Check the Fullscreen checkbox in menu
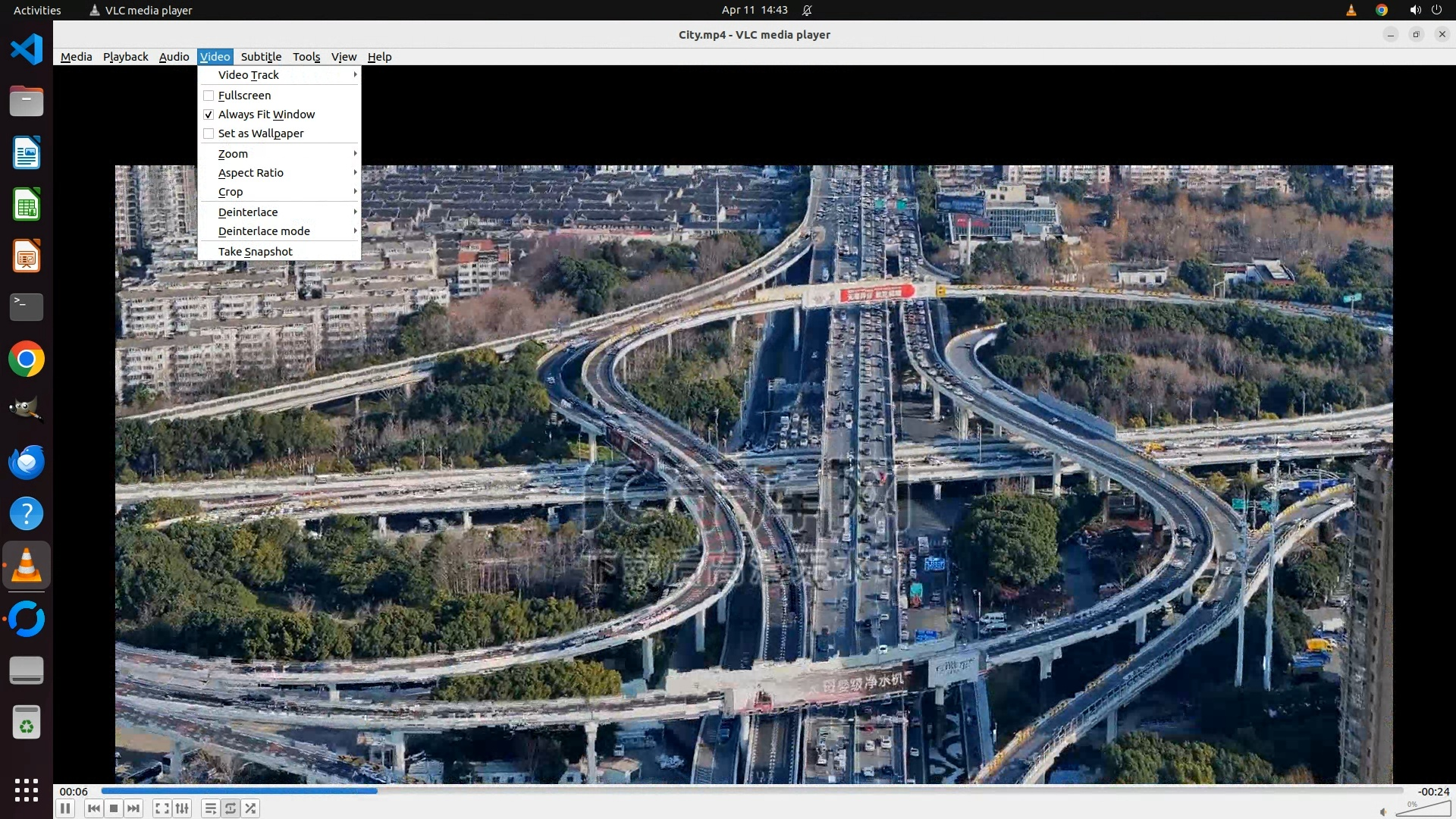1456x819 pixels. (209, 96)
